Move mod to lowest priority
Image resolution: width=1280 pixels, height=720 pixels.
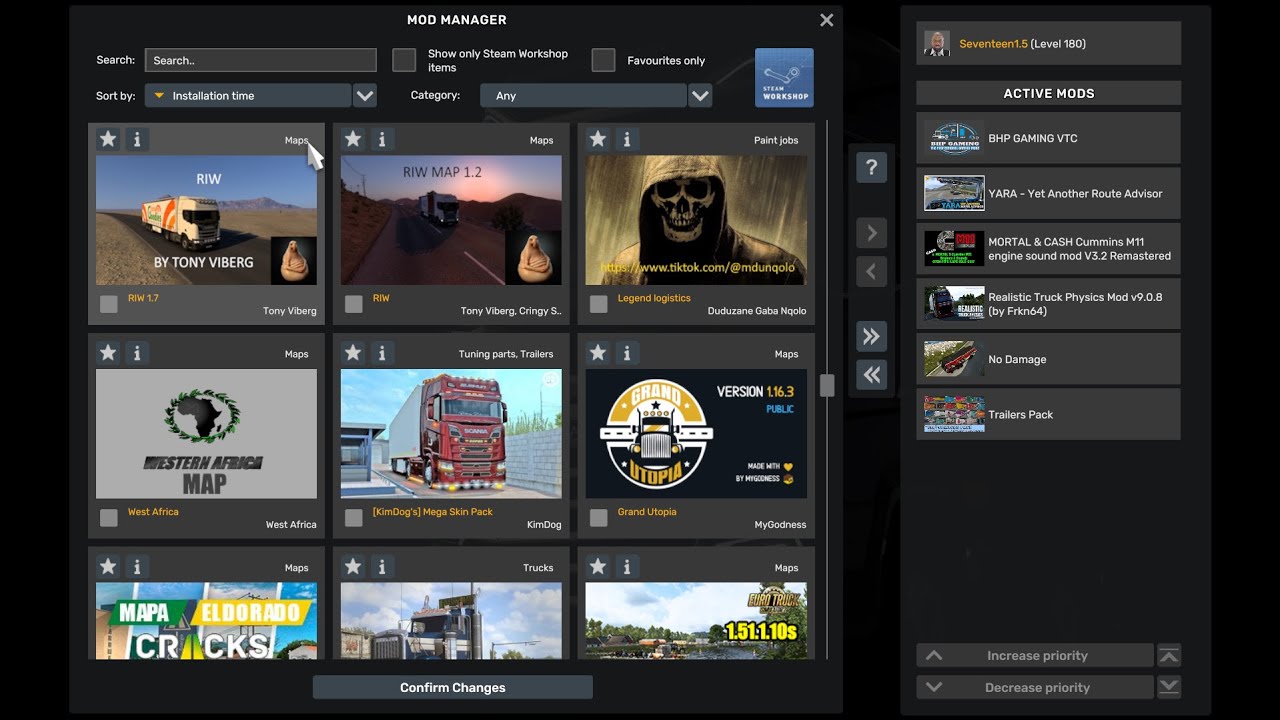tap(1169, 687)
